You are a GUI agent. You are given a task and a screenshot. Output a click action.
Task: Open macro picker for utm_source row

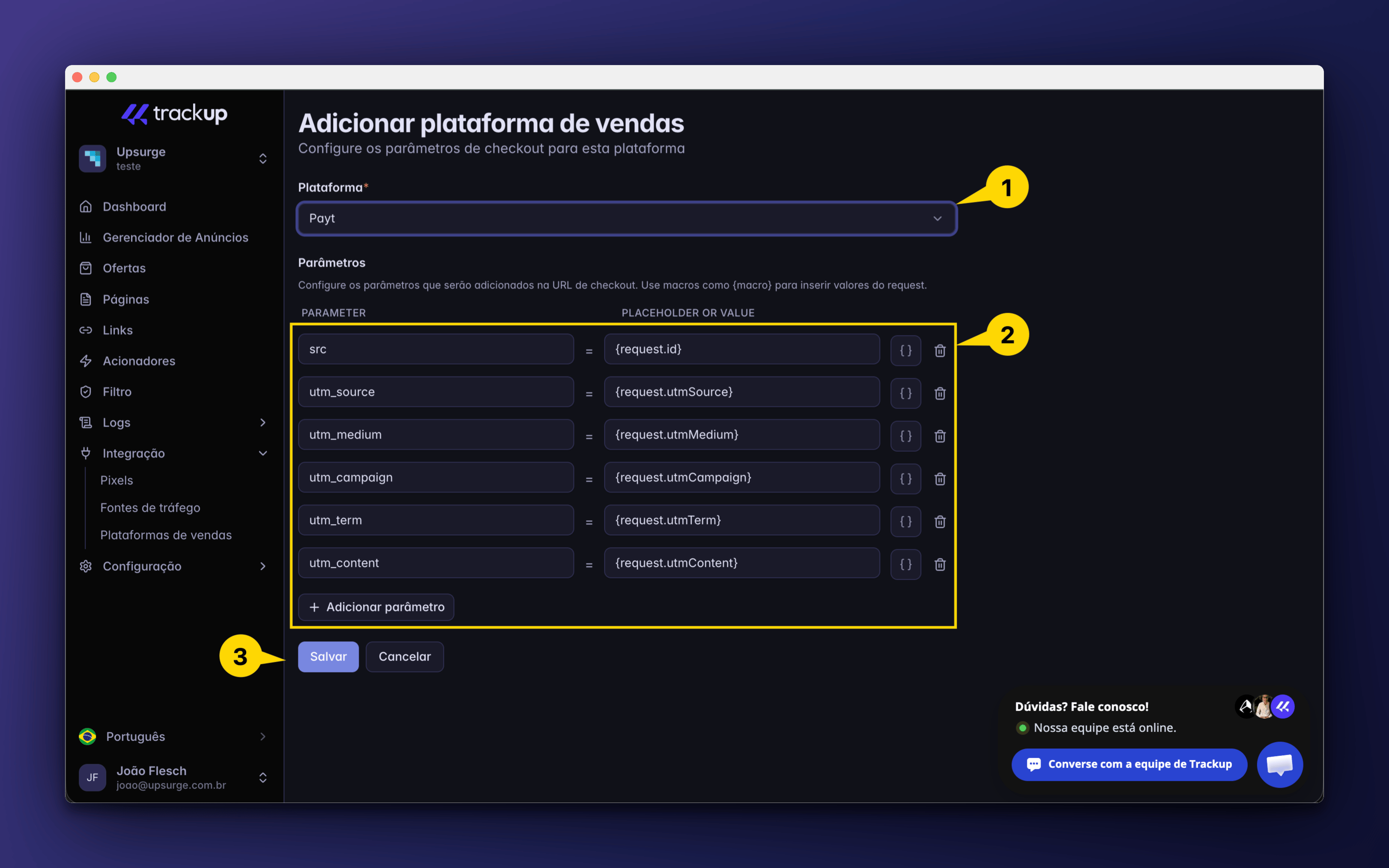tap(905, 393)
